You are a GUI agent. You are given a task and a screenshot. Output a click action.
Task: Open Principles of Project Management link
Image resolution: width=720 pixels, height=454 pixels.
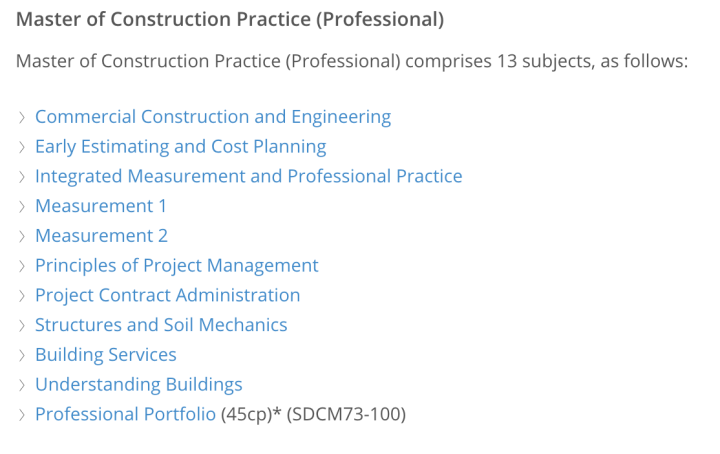pos(177,265)
